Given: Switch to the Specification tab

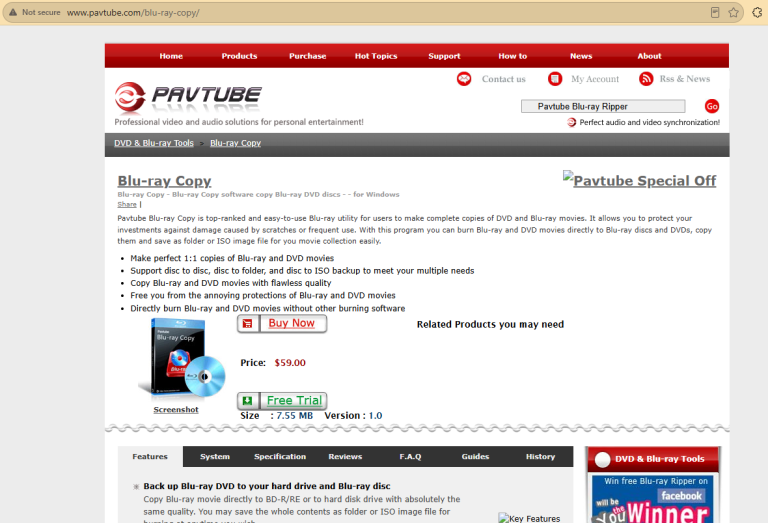Looking at the screenshot, I should [280, 456].
